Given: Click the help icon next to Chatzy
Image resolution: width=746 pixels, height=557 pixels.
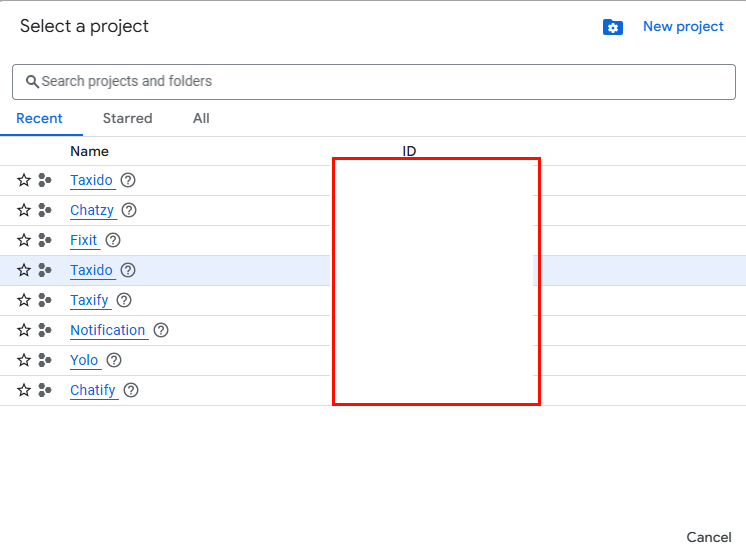Looking at the screenshot, I should [x=129, y=210].
